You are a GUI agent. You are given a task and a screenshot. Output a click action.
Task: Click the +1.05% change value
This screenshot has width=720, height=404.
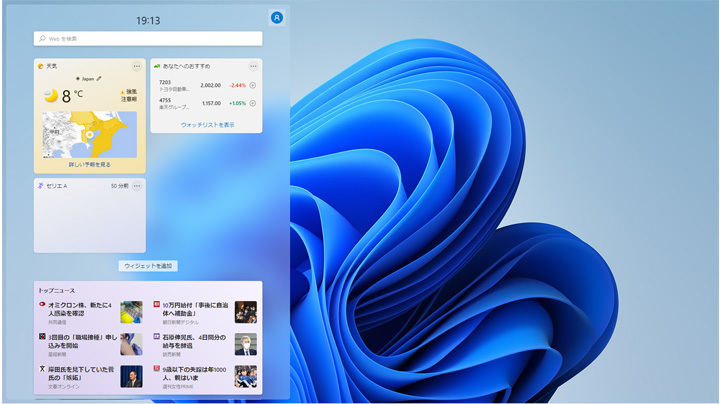click(x=237, y=103)
